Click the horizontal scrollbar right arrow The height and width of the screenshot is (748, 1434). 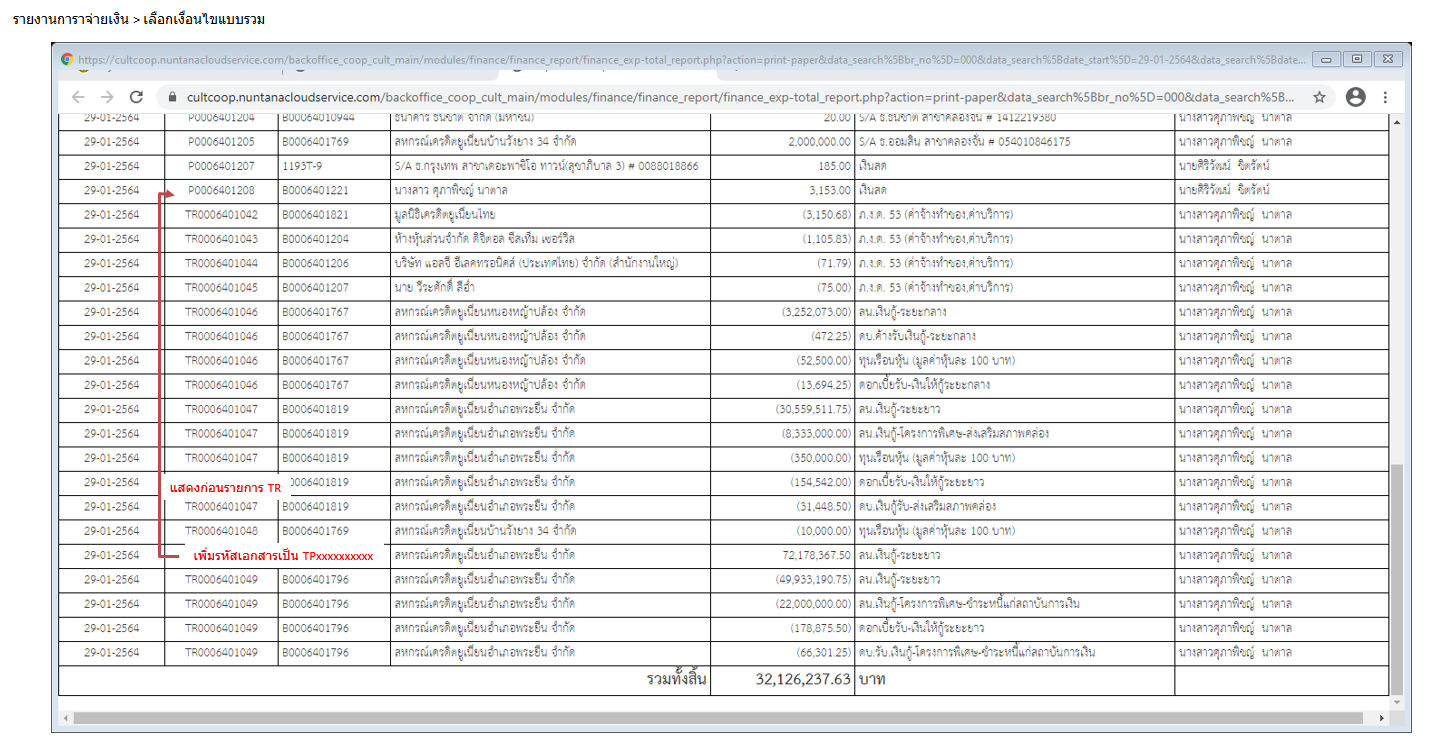[x=1382, y=718]
